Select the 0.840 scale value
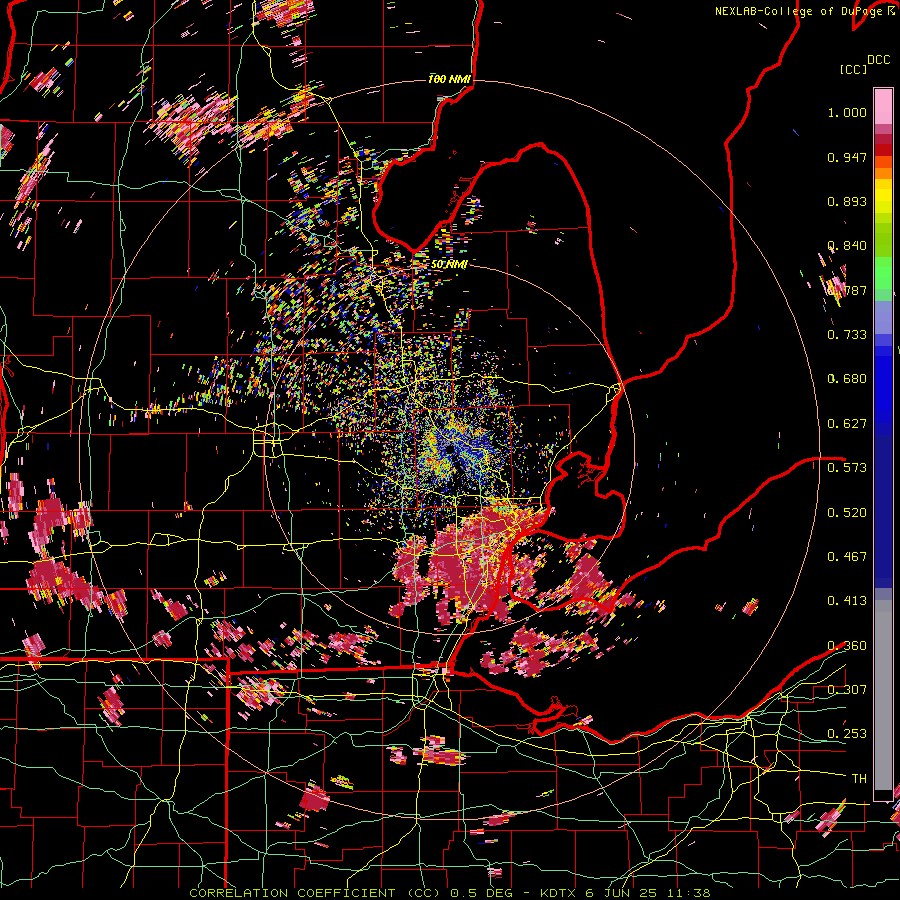900x900 pixels. (847, 246)
